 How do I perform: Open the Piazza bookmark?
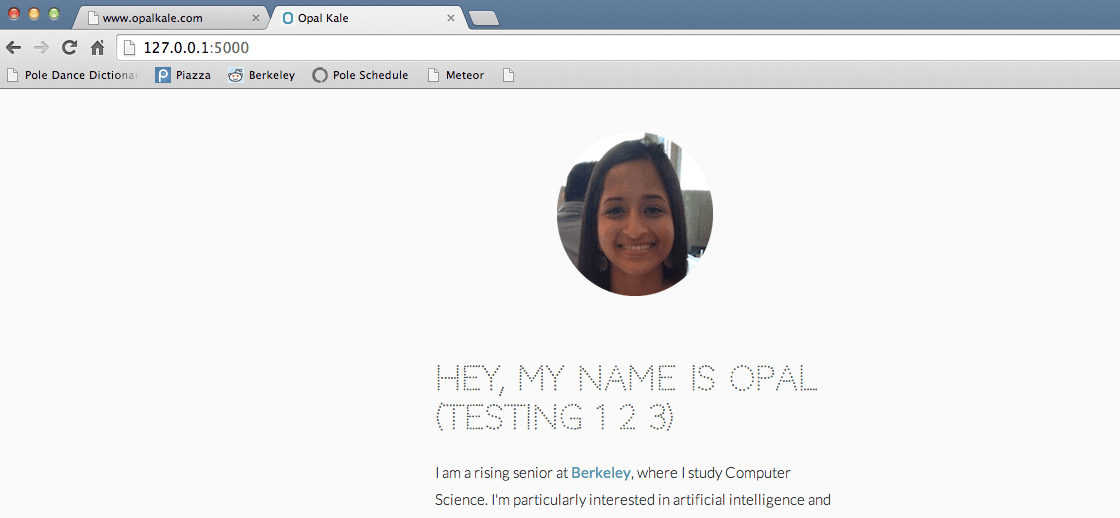(x=183, y=75)
